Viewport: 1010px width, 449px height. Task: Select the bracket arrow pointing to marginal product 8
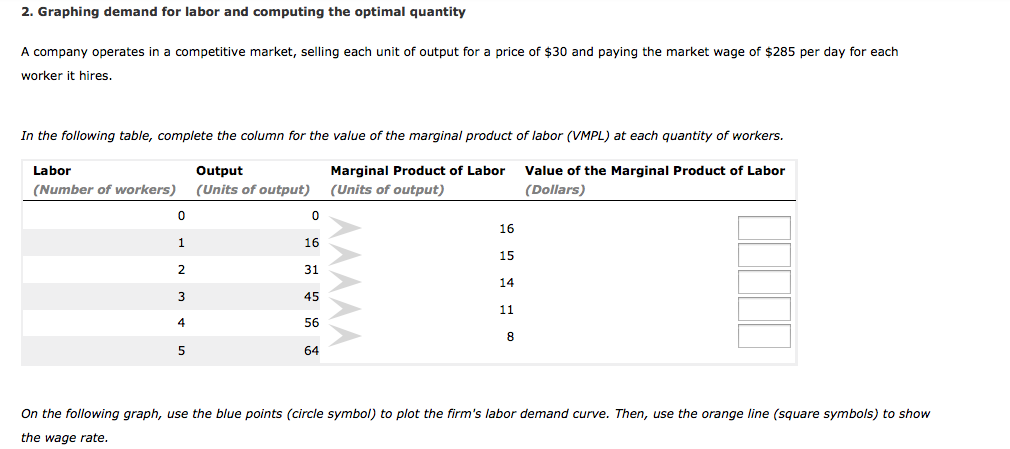[343, 336]
